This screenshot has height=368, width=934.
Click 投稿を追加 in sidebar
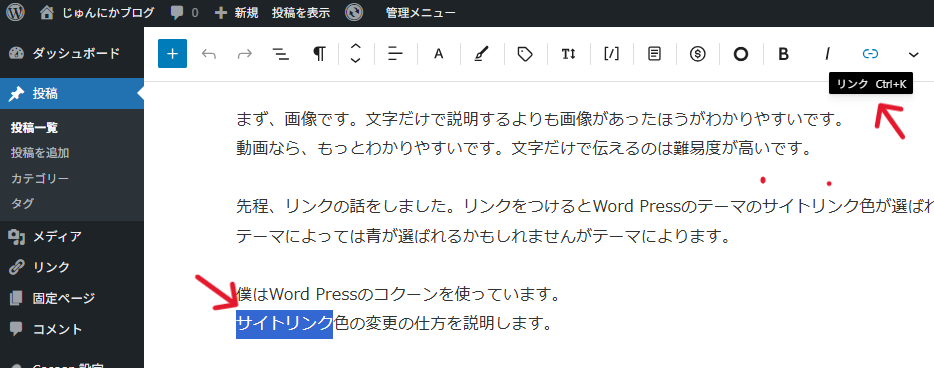pyautogui.click(x=40, y=153)
